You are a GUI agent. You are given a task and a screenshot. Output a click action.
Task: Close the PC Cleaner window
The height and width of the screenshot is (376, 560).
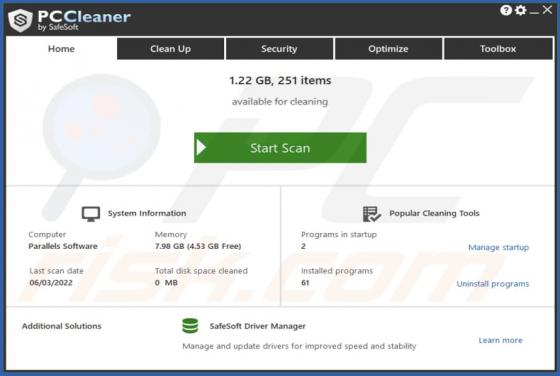[547, 10]
